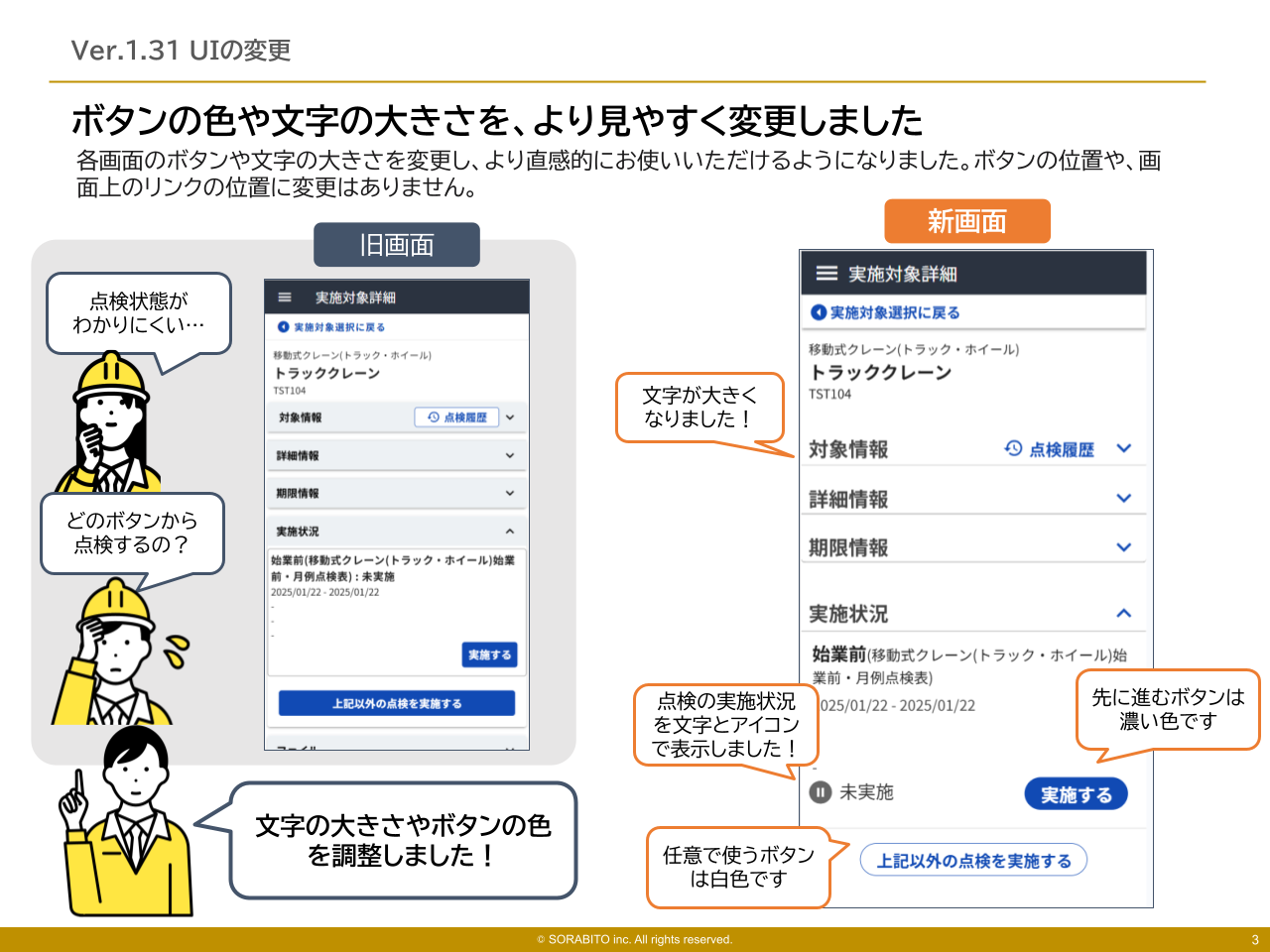Click the 実施する button on the new screen
This screenshot has height=952, width=1270.
point(1077,793)
